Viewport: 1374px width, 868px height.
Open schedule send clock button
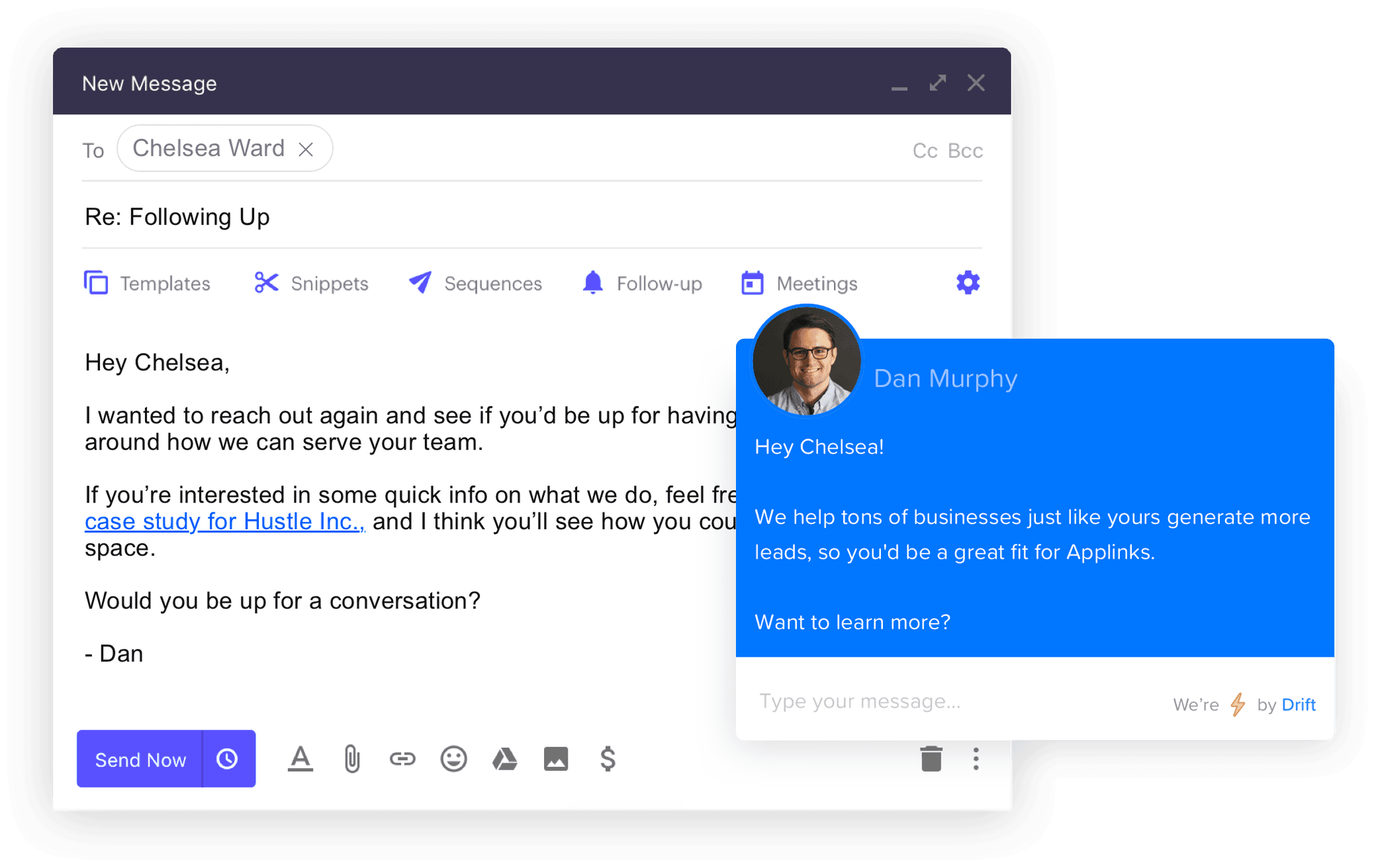[227, 759]
